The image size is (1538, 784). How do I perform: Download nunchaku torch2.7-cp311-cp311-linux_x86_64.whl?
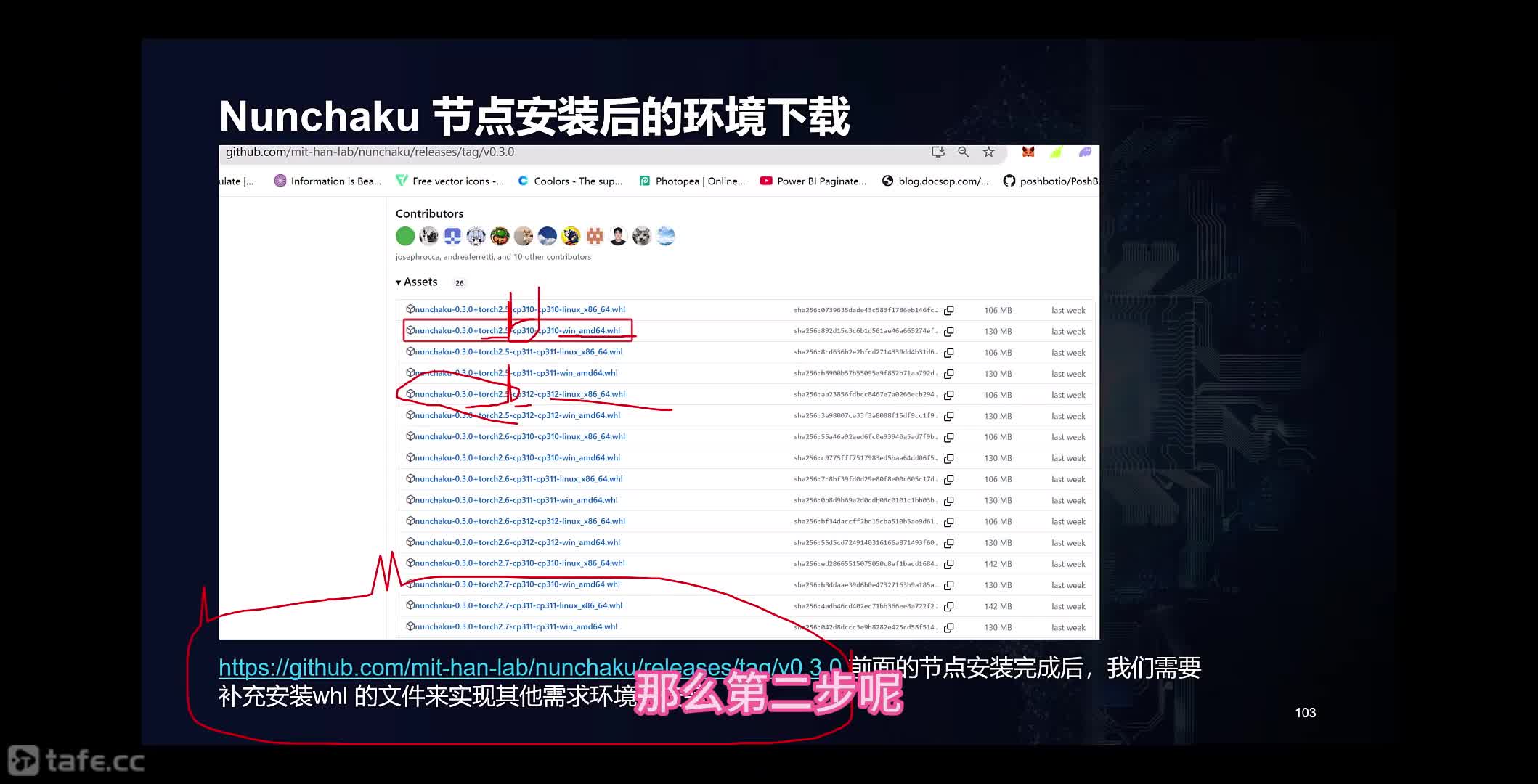tap(518, 605)
